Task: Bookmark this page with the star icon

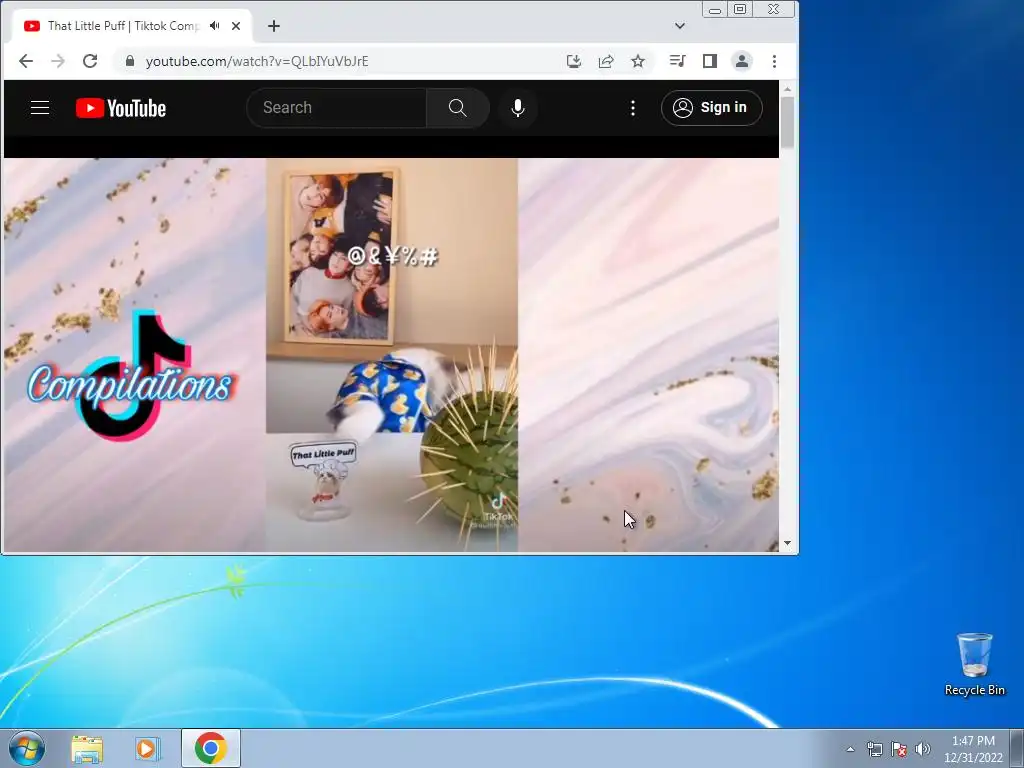Action: [x=638, y=61]
